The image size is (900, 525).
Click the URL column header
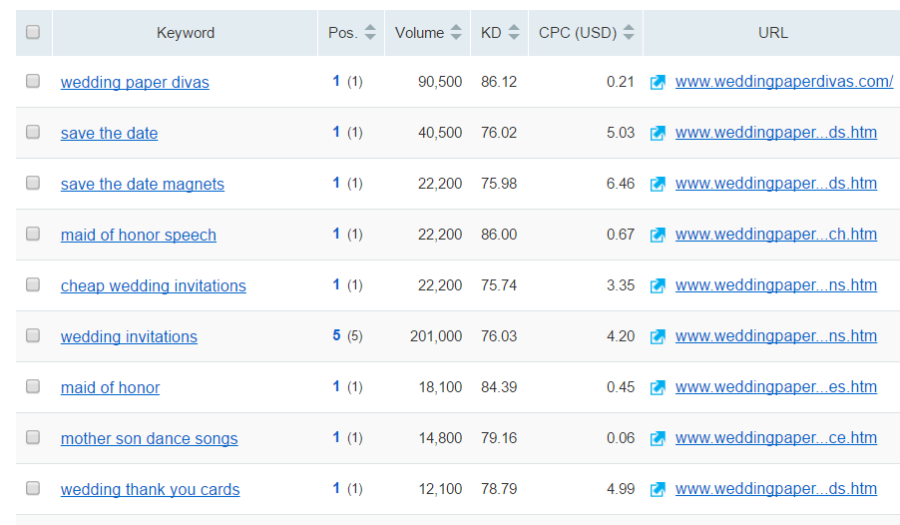click(773, 33)
